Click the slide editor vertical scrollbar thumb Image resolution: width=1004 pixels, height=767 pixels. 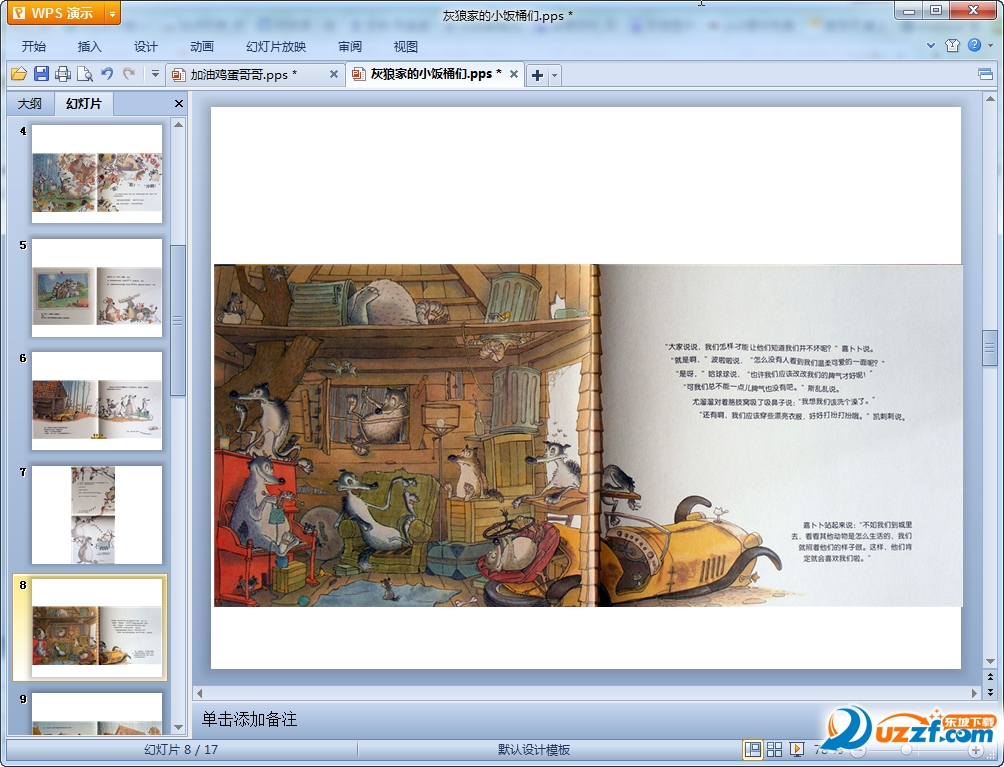tap(990, 348)
